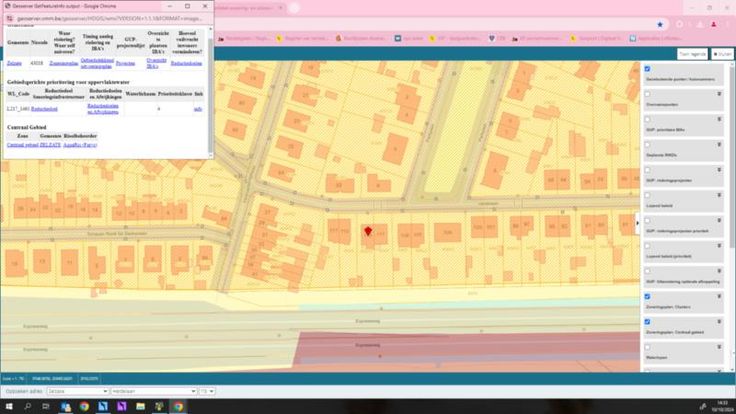
Task: Open the house number dropdown in address search
Action: [207, 391]
